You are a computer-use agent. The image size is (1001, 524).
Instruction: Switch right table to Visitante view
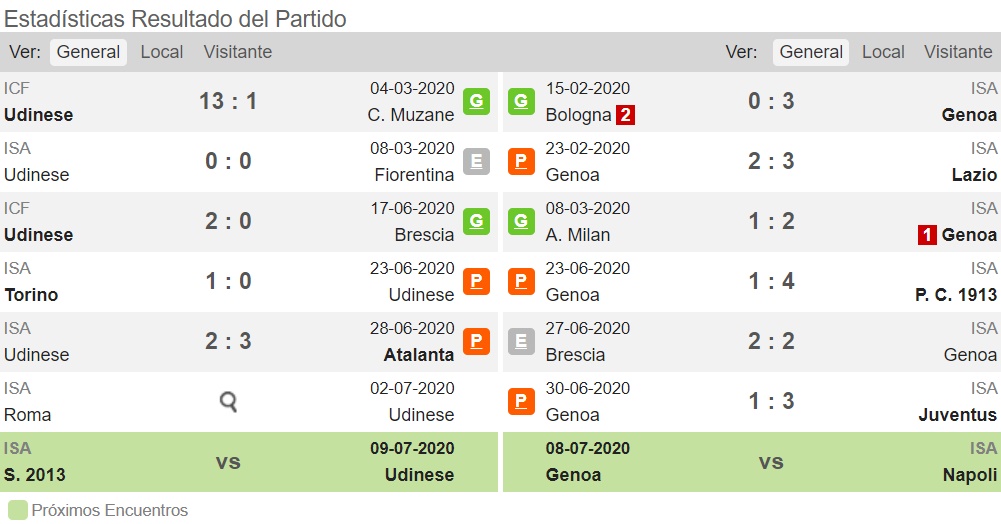tap(958, 52)
